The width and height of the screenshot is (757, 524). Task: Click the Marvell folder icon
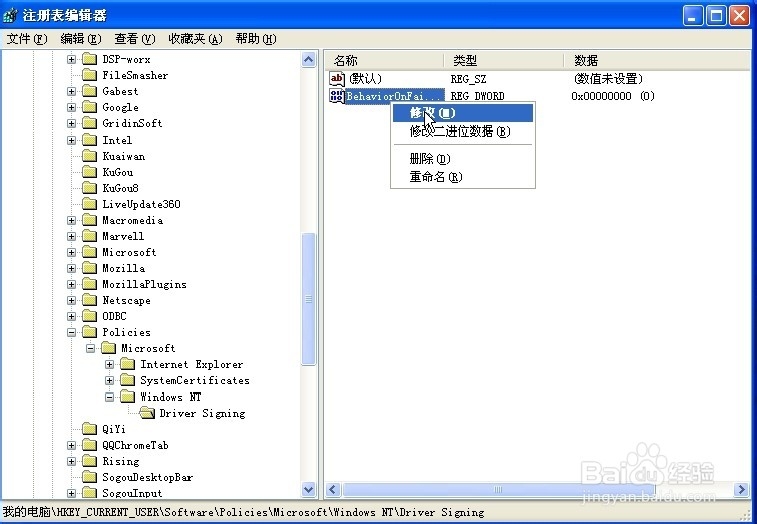tap(89, 236)
